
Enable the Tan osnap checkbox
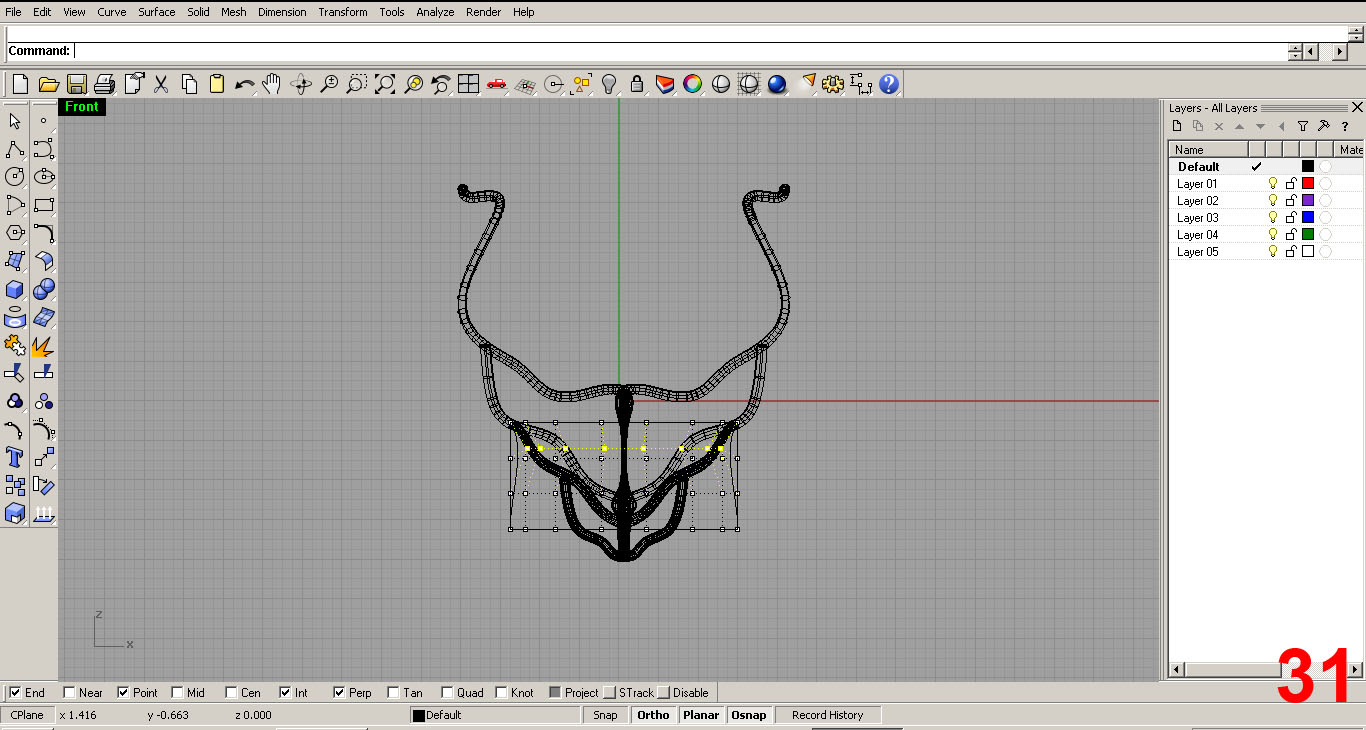tap(393, 692)
